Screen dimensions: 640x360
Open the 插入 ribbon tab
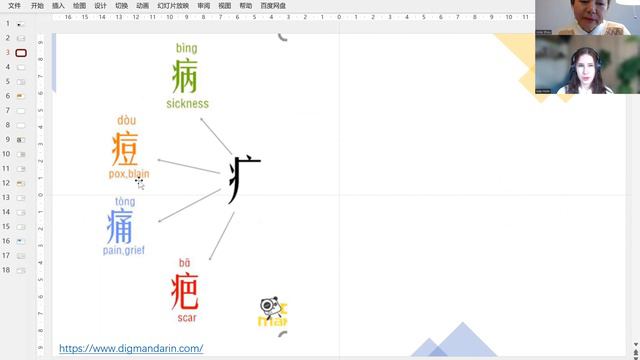pos(58,6)
